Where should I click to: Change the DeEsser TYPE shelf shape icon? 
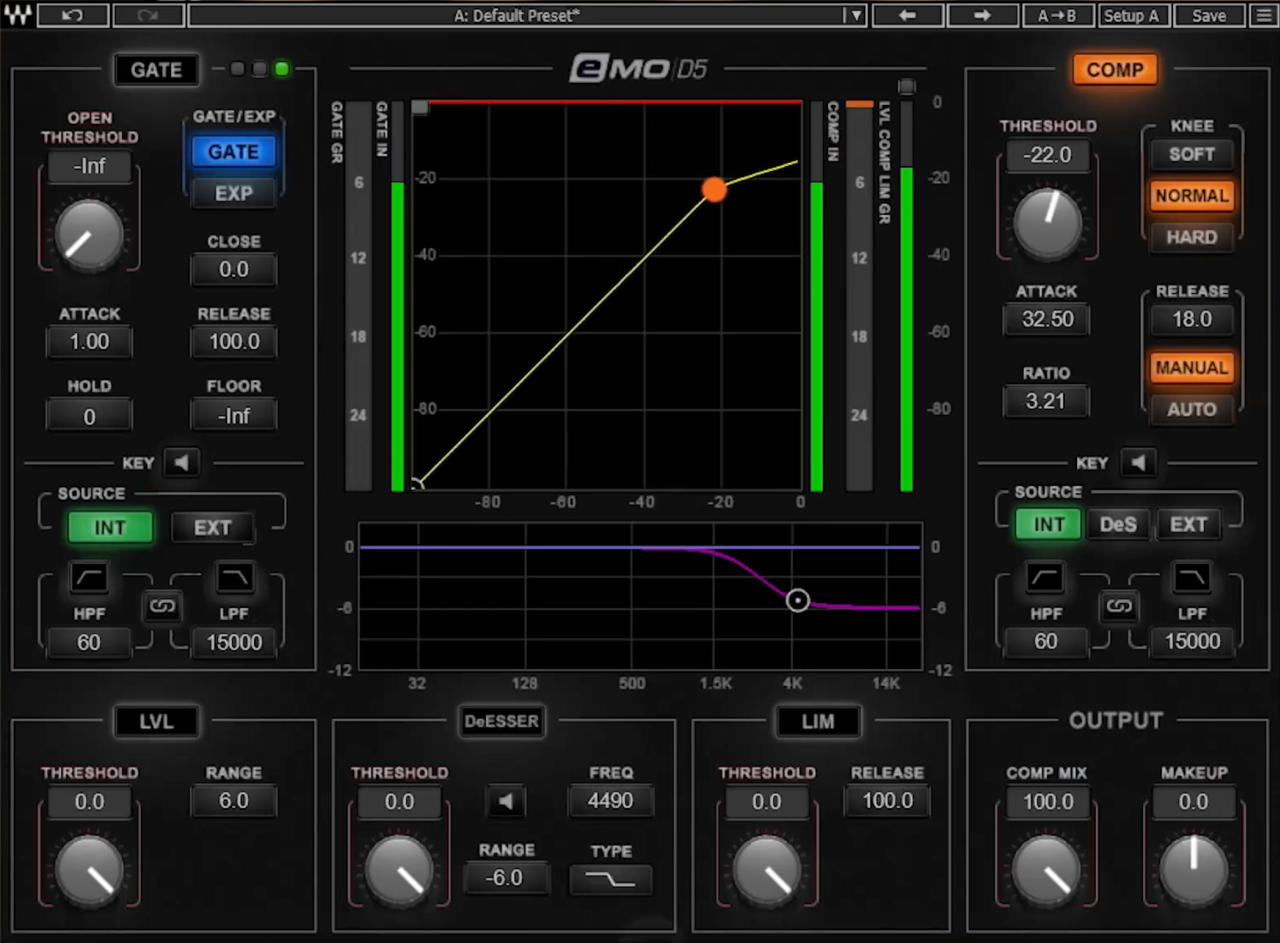610,879
